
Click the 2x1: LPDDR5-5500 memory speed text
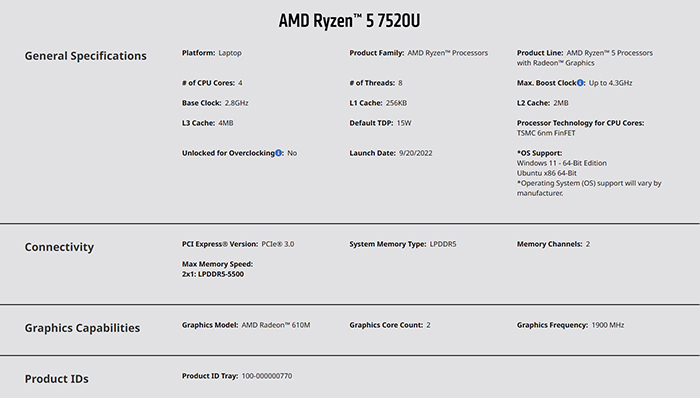click(213, 274)
